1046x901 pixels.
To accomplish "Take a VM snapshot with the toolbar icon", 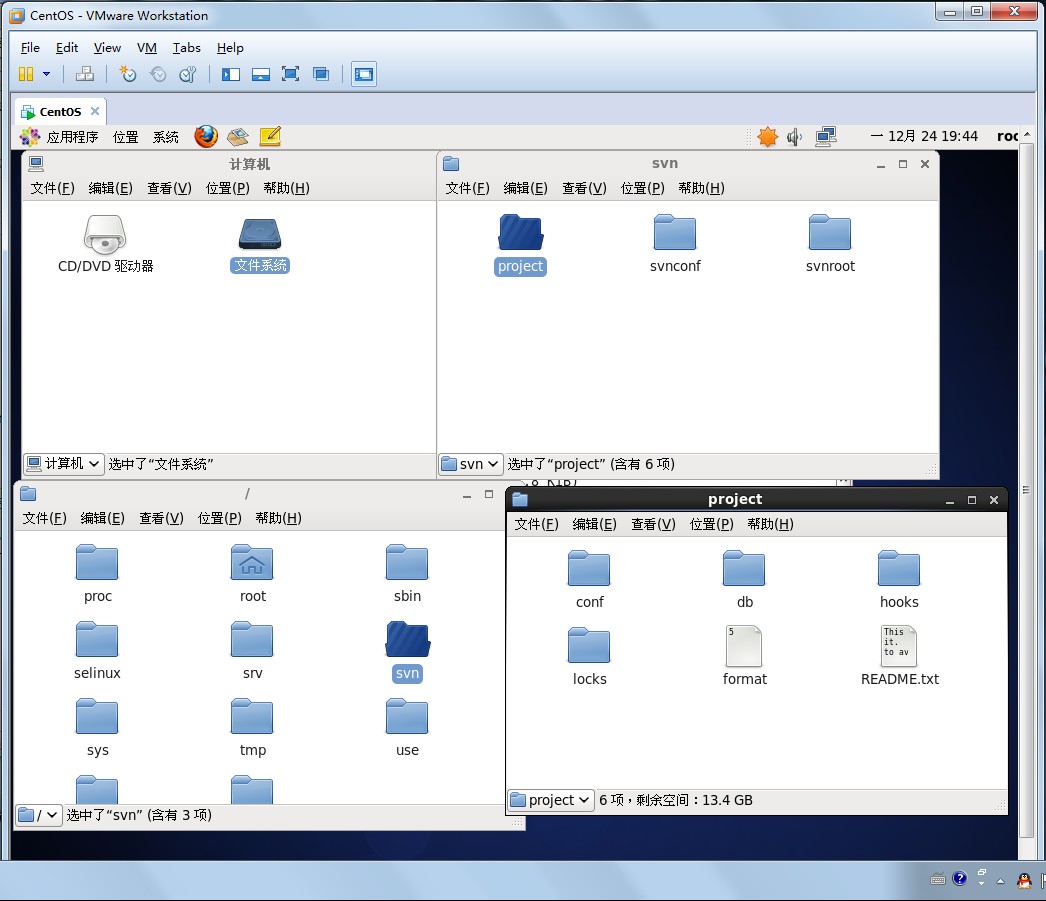I will (x=127, y=74).
